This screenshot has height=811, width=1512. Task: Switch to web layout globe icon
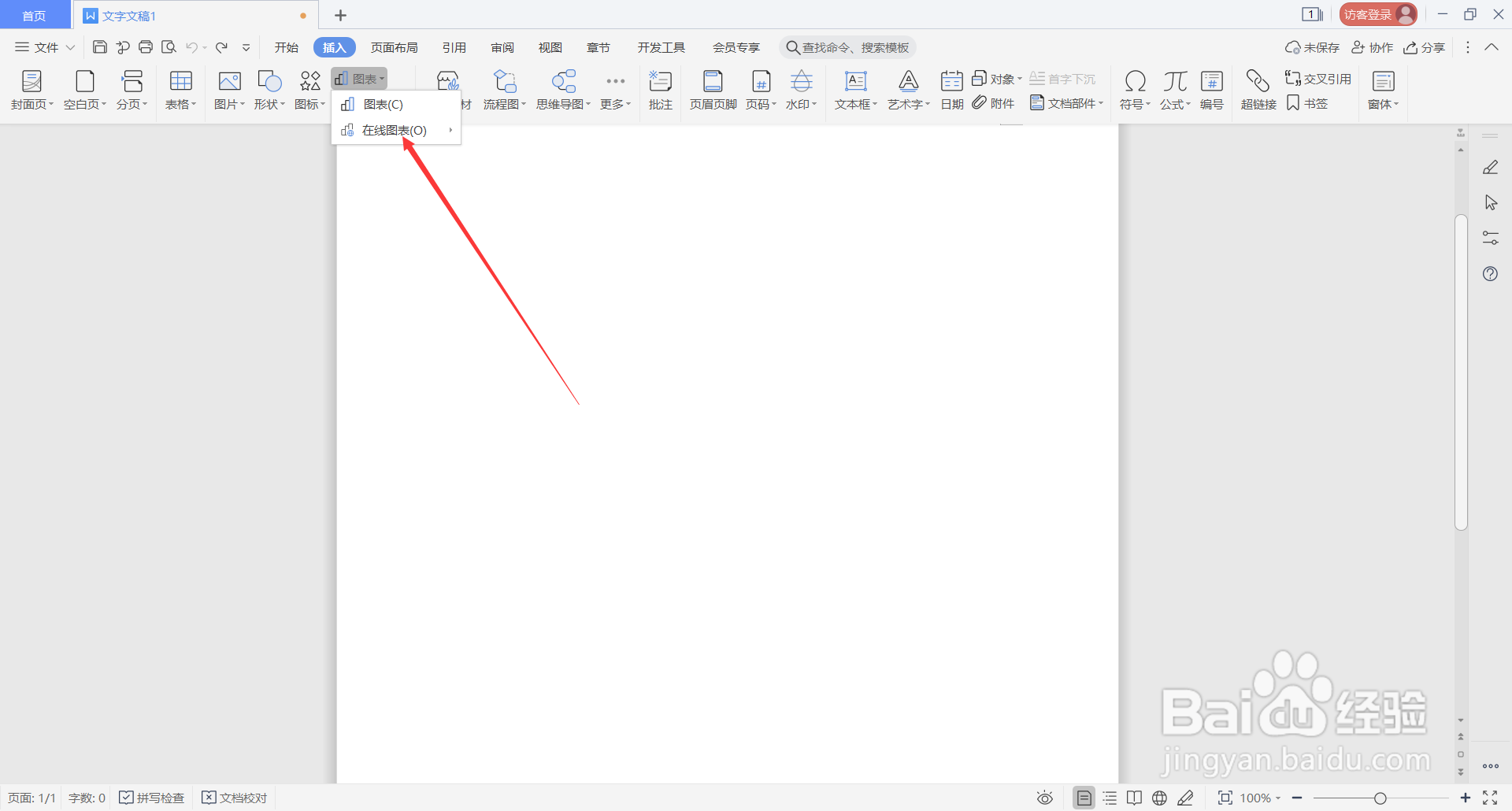click(1159, 798)
